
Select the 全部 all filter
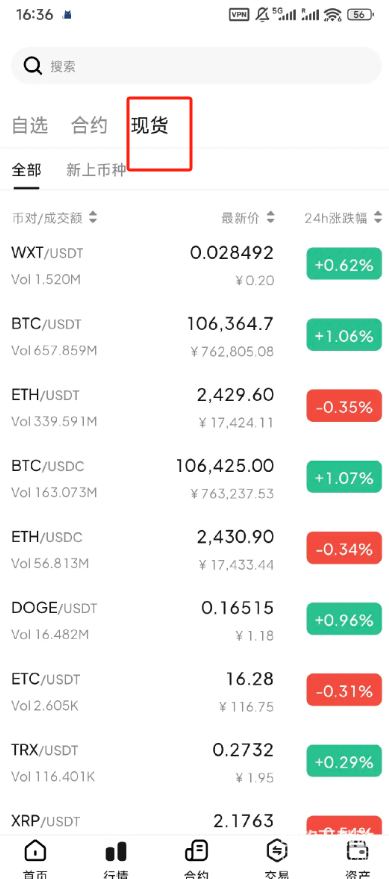[x=26, y=170]
